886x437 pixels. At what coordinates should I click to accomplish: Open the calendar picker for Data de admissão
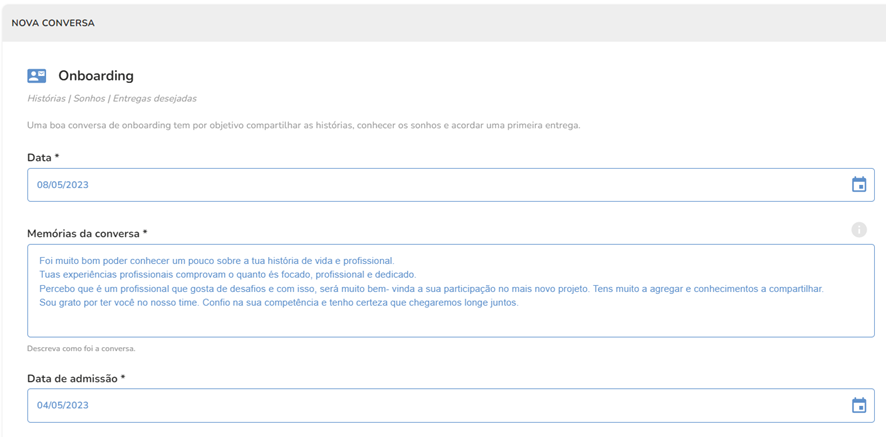[x=858, y=405]
